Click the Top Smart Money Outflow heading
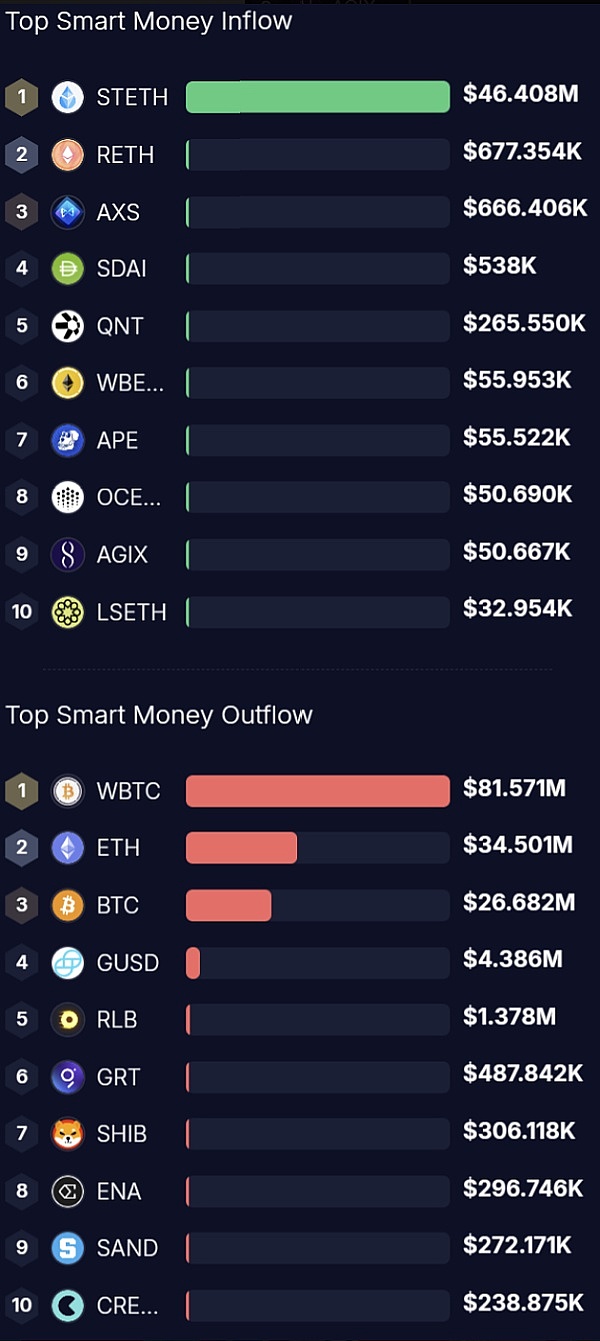Image resolution: width=600 pixels, height=1341 pixels. [x=159, y=715]
